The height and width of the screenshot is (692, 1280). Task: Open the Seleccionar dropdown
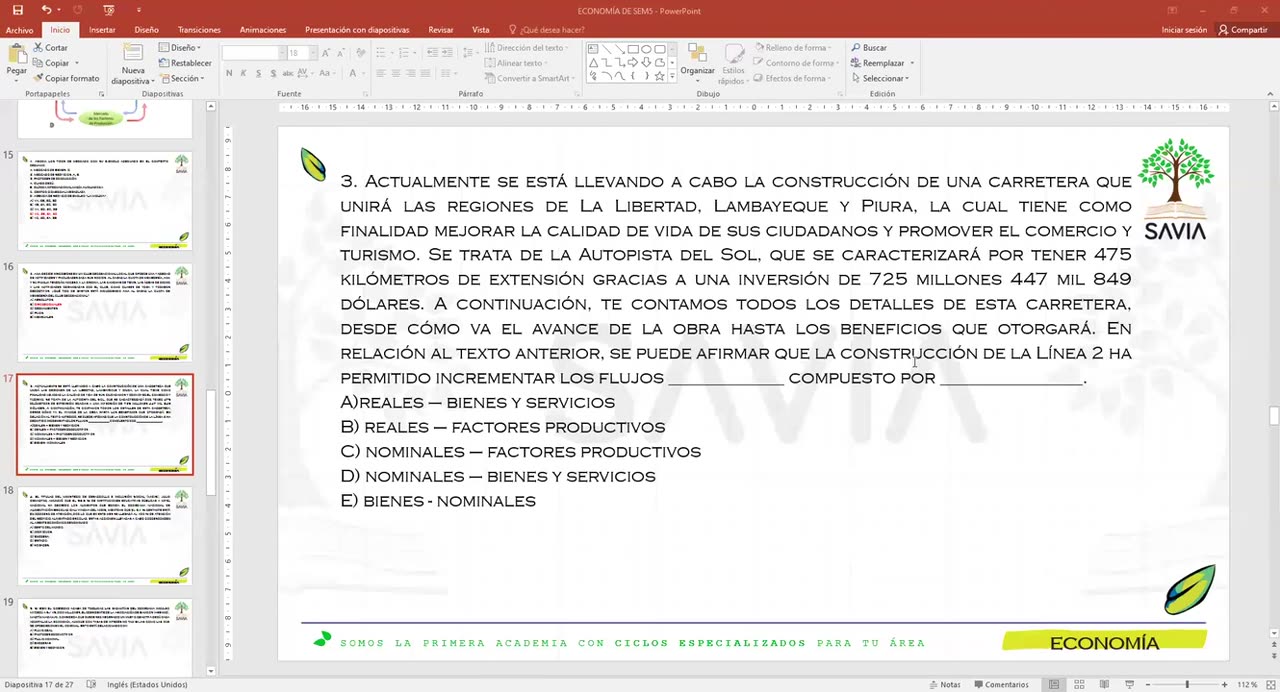tap(880, 78)
